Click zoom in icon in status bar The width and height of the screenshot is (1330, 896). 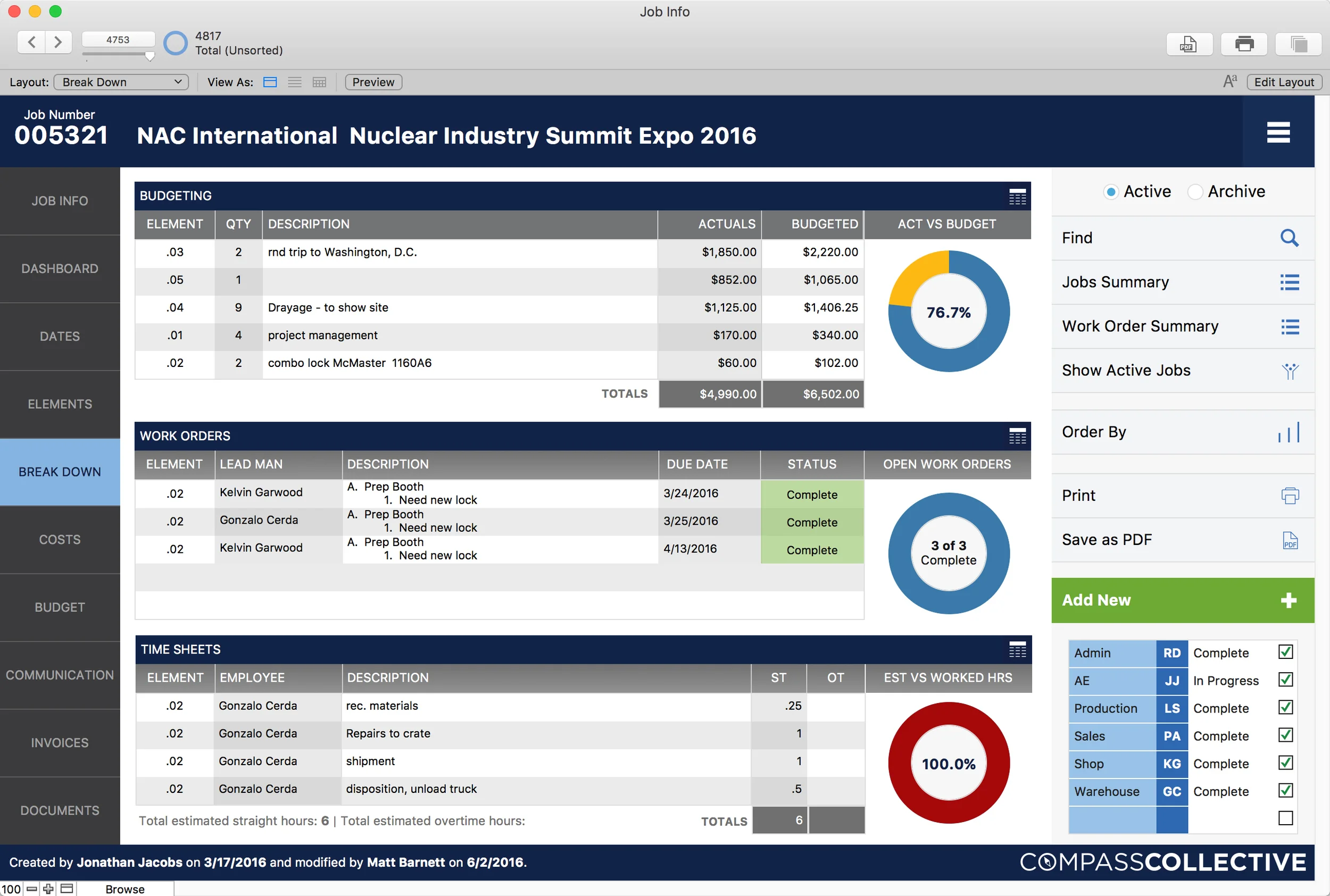tap(48, 889)
